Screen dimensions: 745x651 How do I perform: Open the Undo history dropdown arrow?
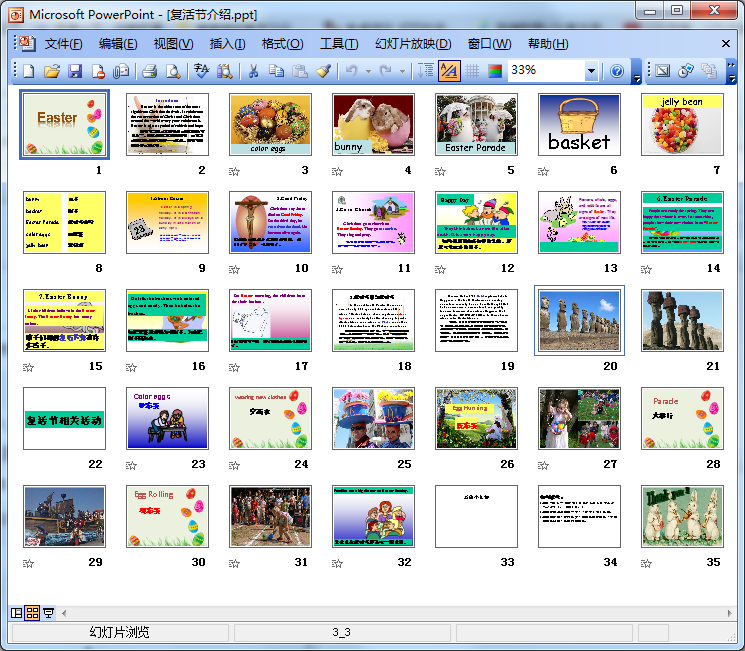(368, 71)
